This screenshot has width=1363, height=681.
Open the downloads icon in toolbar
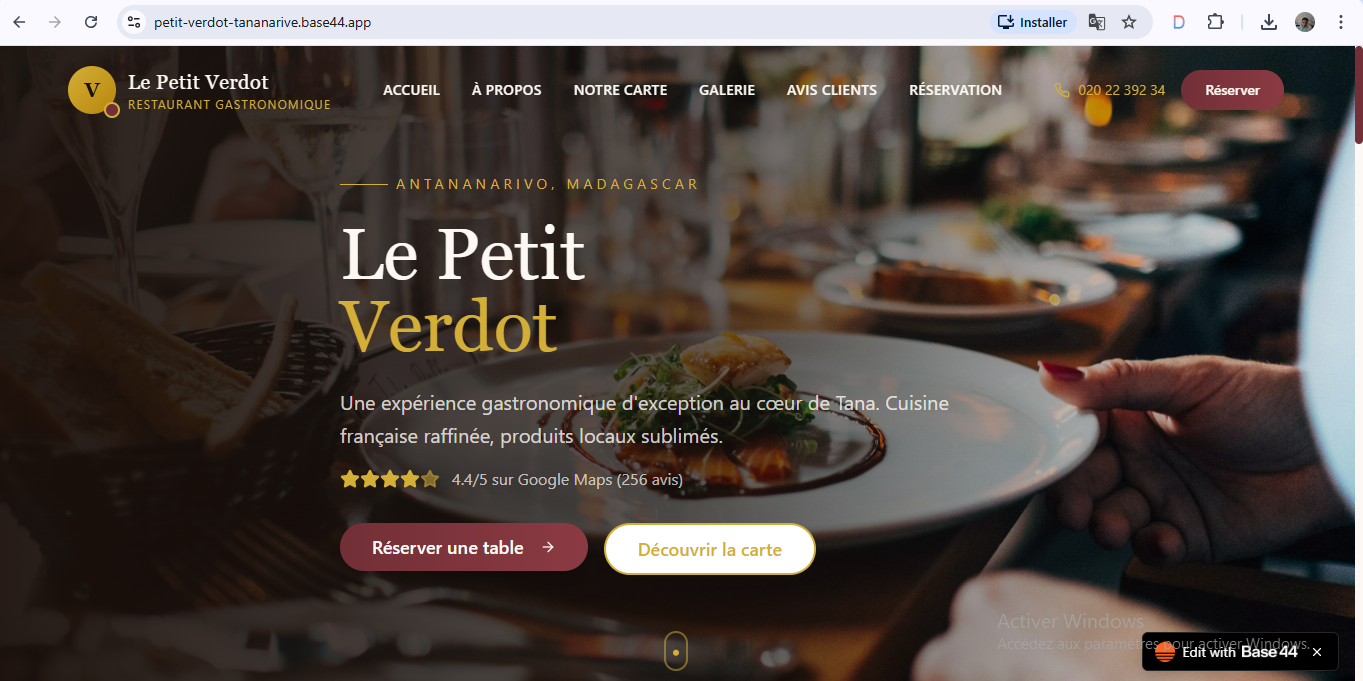[1269, 22]
